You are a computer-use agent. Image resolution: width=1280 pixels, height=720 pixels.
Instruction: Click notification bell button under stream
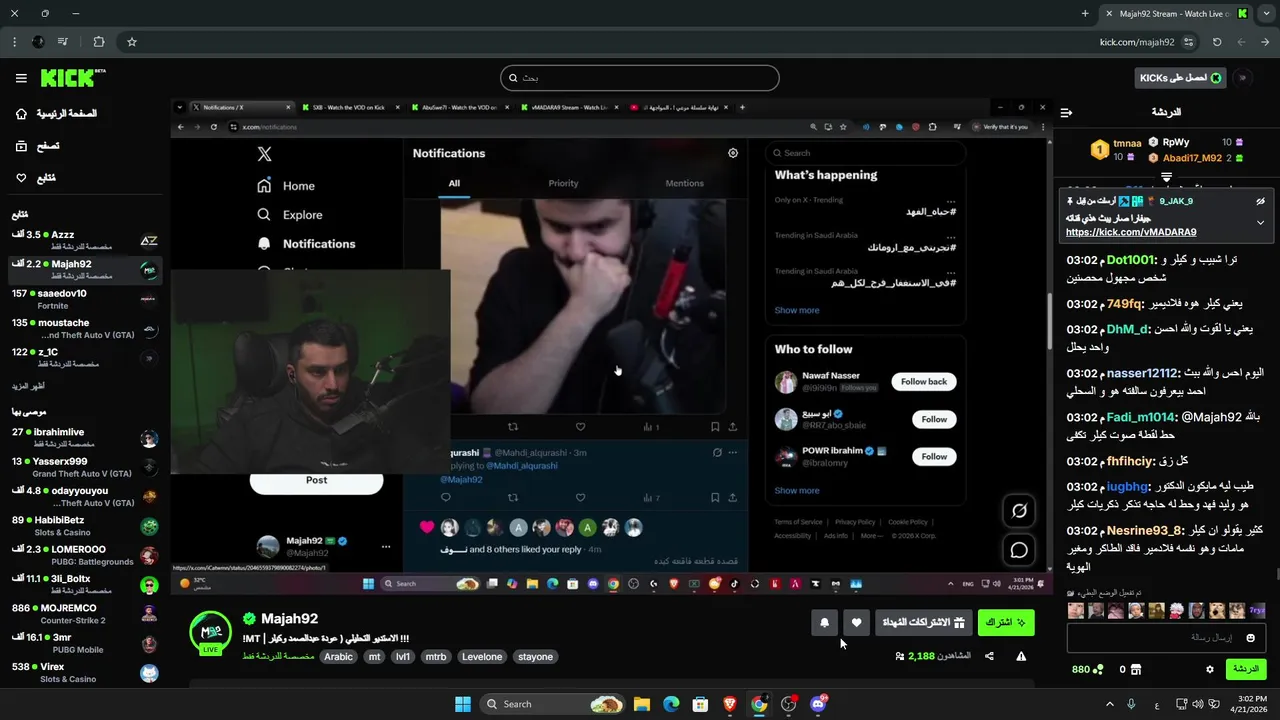[824, 623]
